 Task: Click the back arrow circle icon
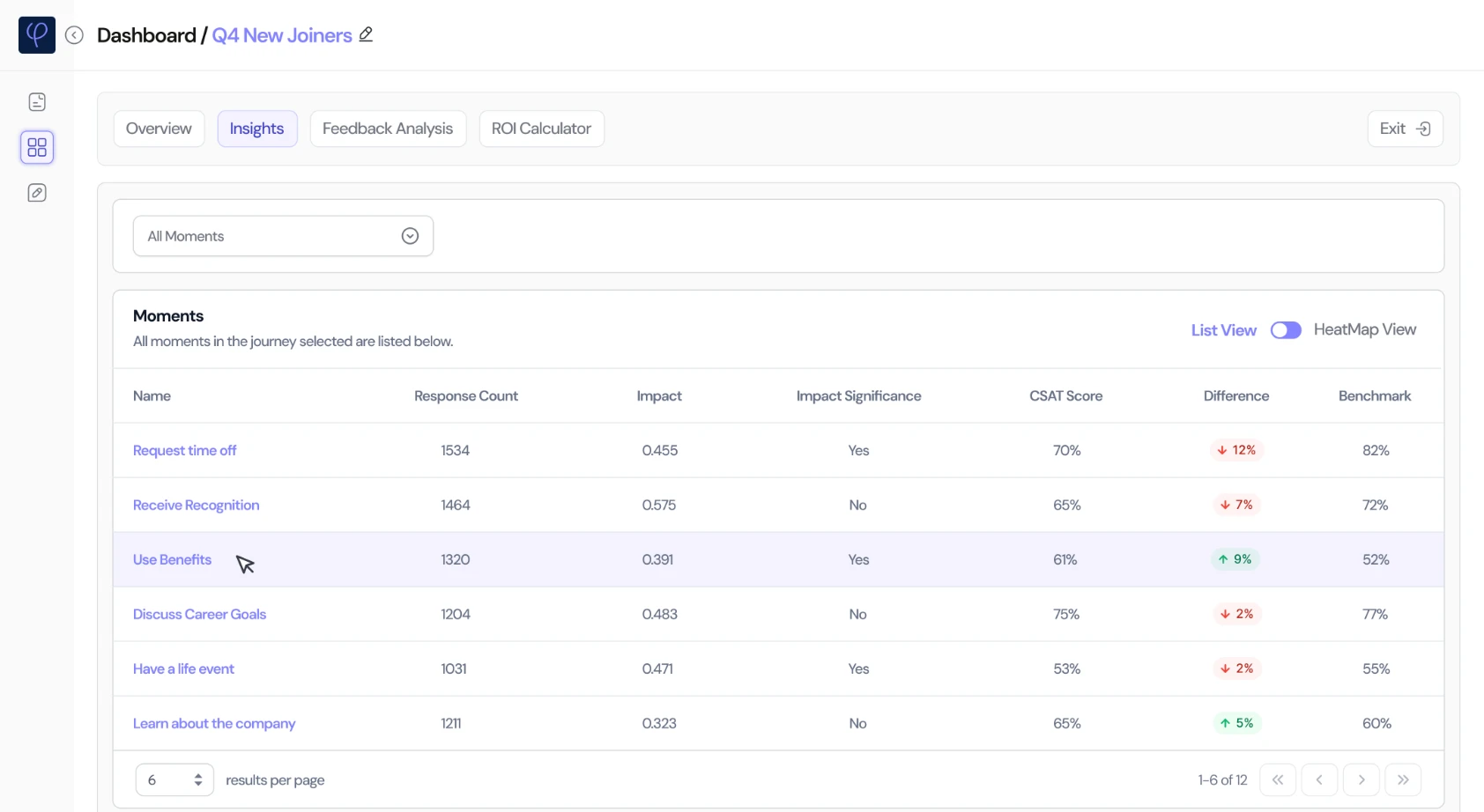74,35
